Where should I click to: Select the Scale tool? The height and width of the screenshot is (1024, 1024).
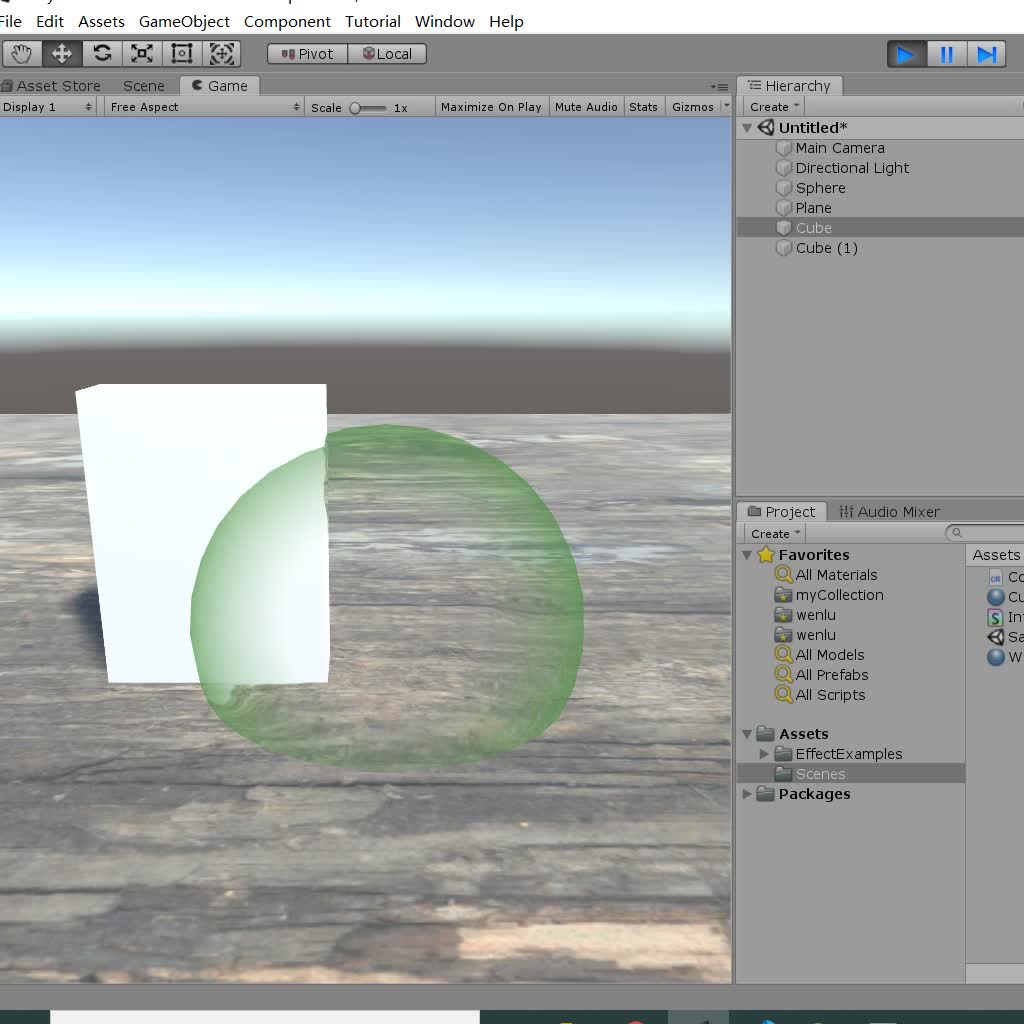(x=141, y=54)
